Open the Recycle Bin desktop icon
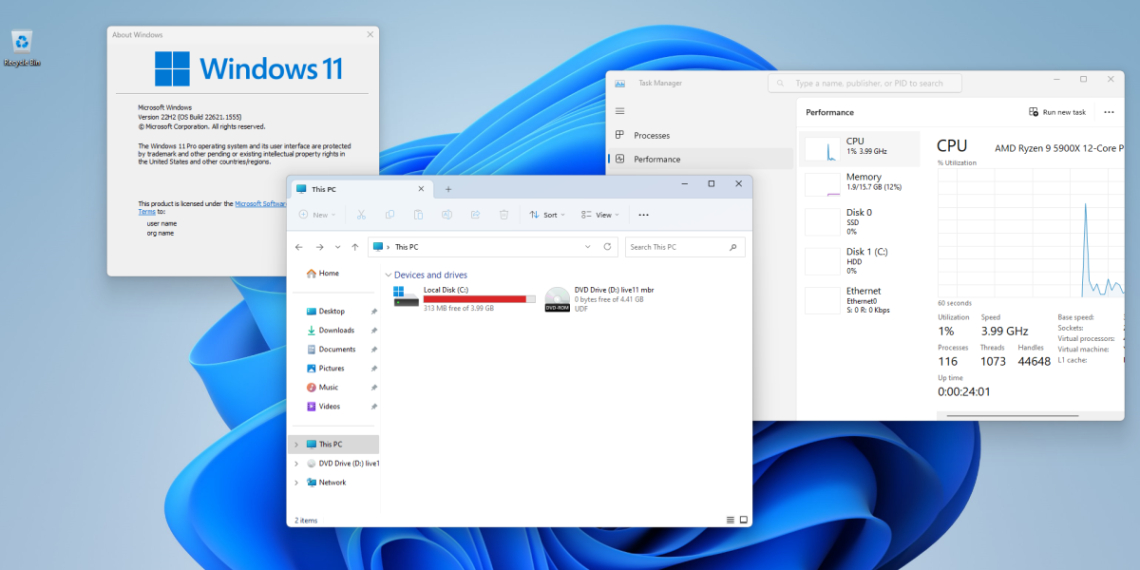Screen dimensions: 1140x570 [21, 43]
